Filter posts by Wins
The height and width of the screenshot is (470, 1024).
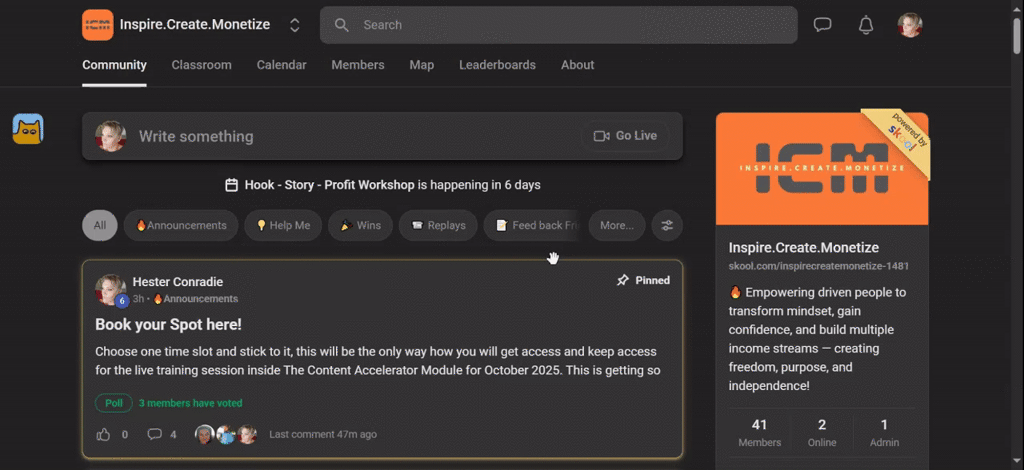[360, 225]
